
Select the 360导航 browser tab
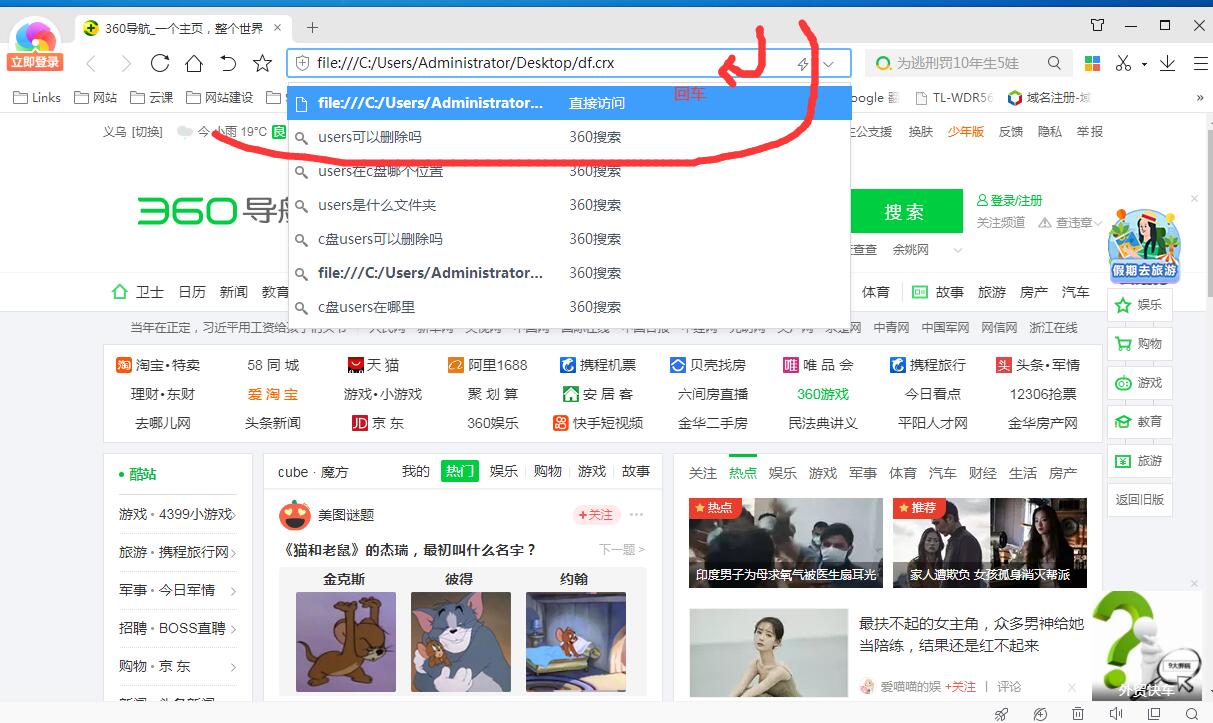click(182, 28)
